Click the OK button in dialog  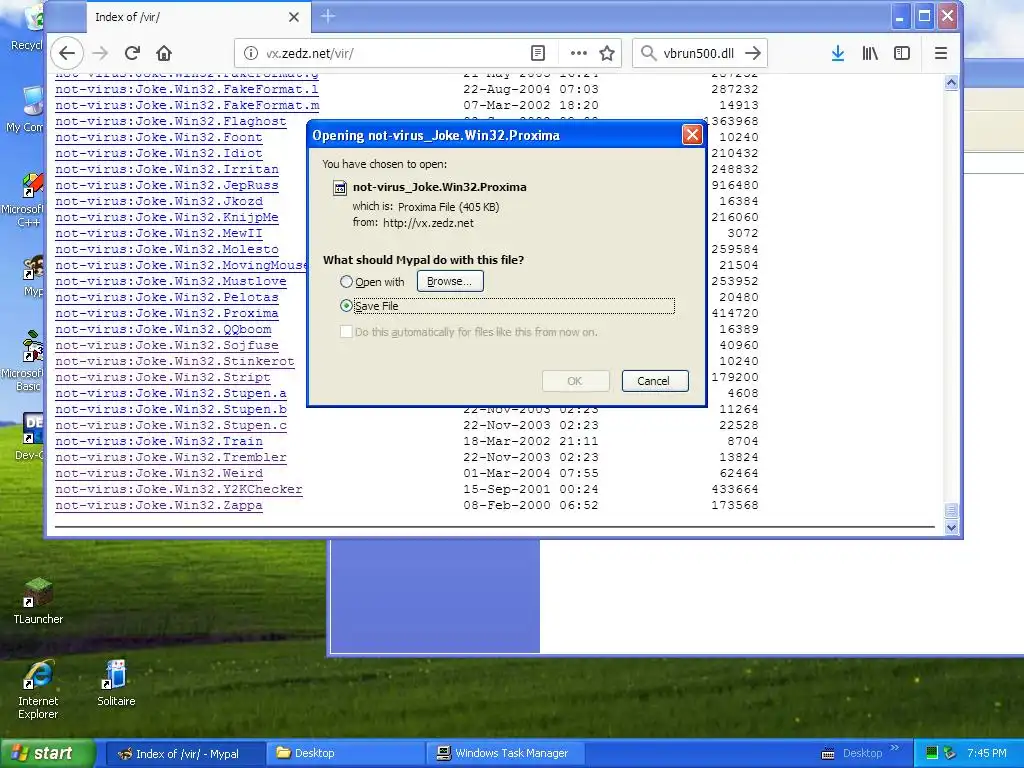pos(575,381)
